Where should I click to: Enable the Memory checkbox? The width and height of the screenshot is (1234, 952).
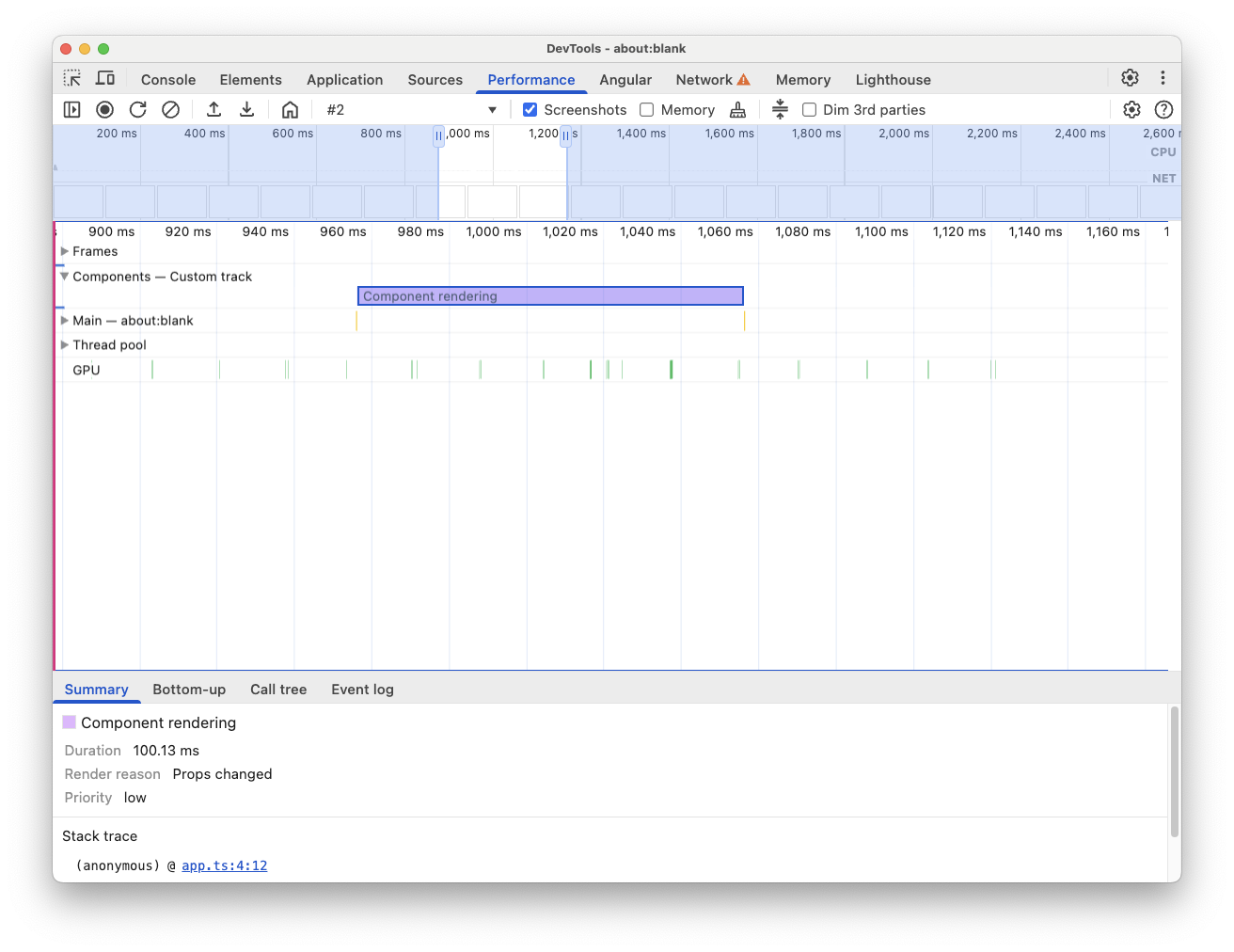click(647, 109)
